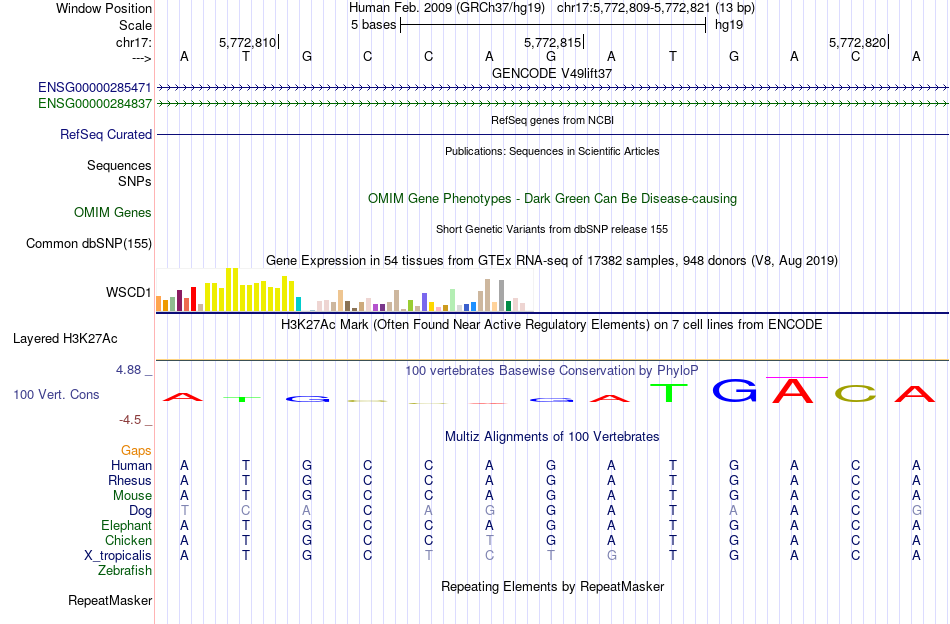Click the Human Feb. 2009 (GRCh37/hg19) text
The image size is (950, 624).
pos(447,8)
